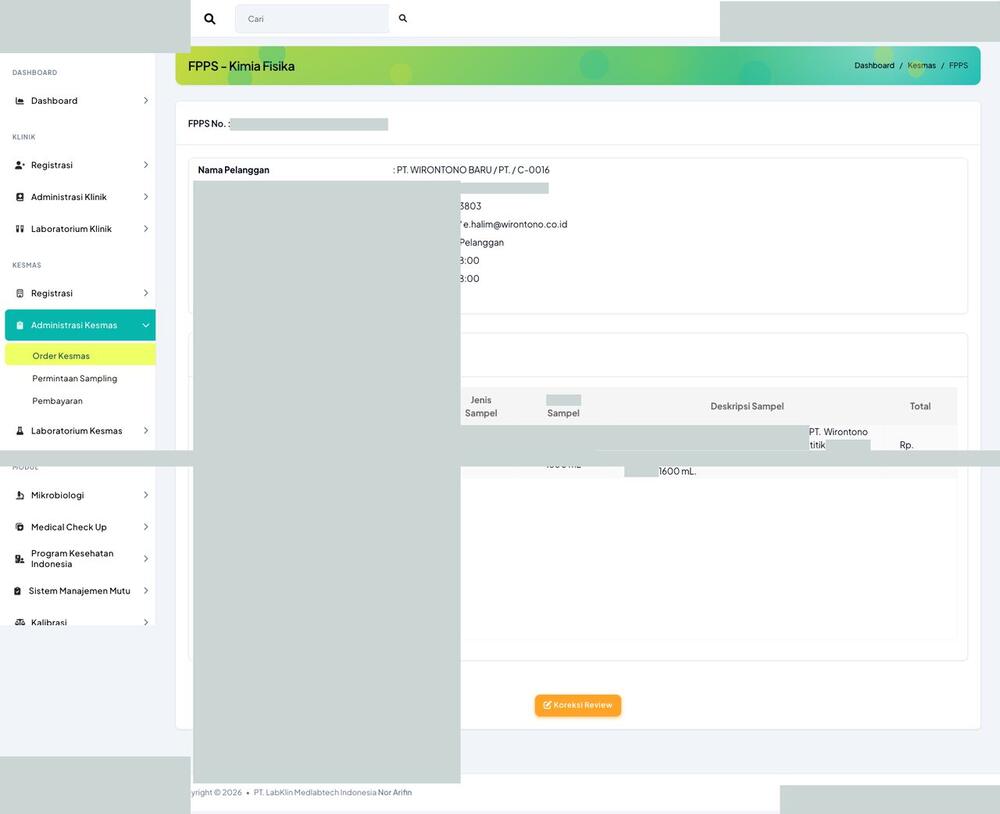Screen dimensions: 1000x814
Task: Click the Mikrobiologi microscope icon
Action: click(x=20, y=496)
